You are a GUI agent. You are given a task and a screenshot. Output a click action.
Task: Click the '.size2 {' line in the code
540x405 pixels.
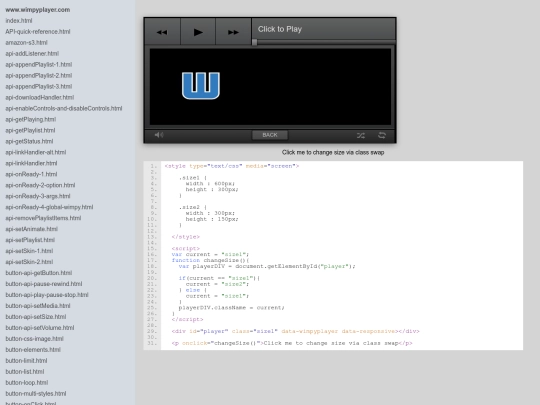(193, 207)
